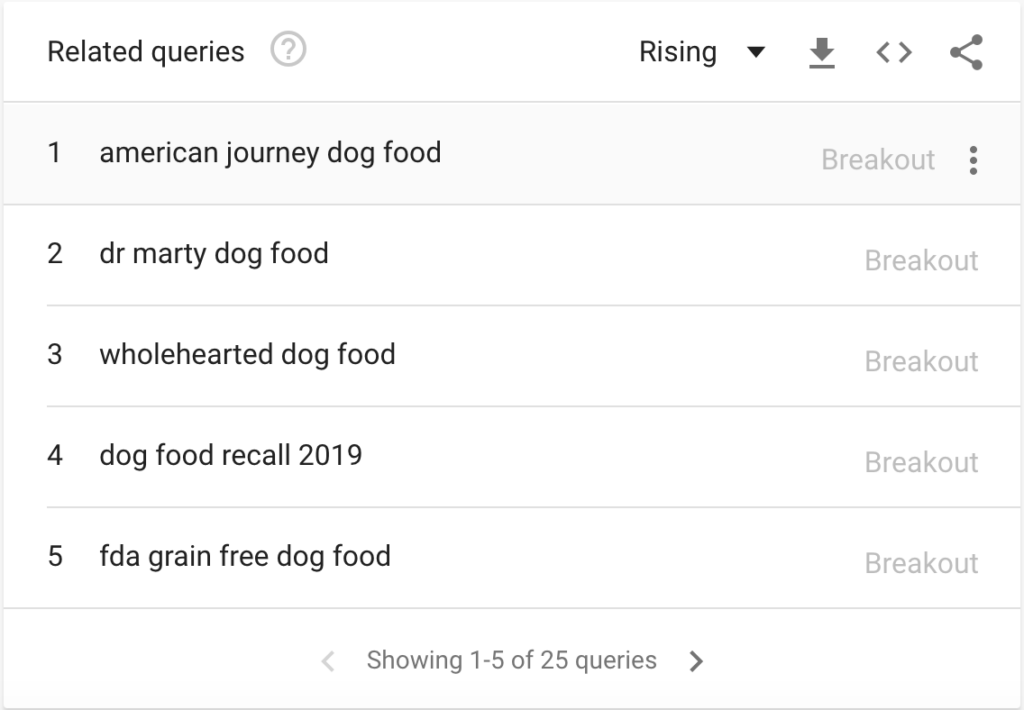This screenshot has height=710, width=1024.
Task: Open the american journey dog food query
Action: tap(270, 153)
